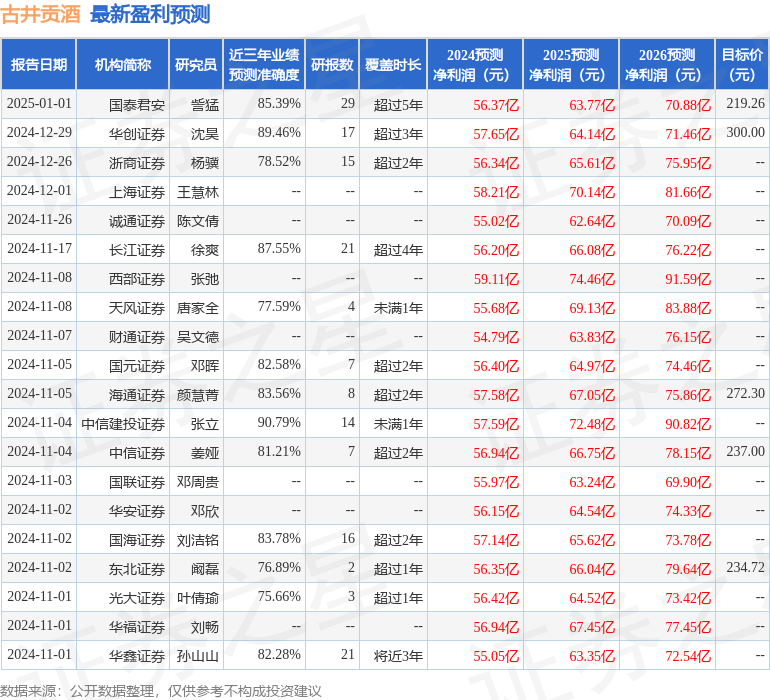This screenshot has width=770, height=700.
Task: Click researcher name 王慧林
Action: [x=198, y=192]
